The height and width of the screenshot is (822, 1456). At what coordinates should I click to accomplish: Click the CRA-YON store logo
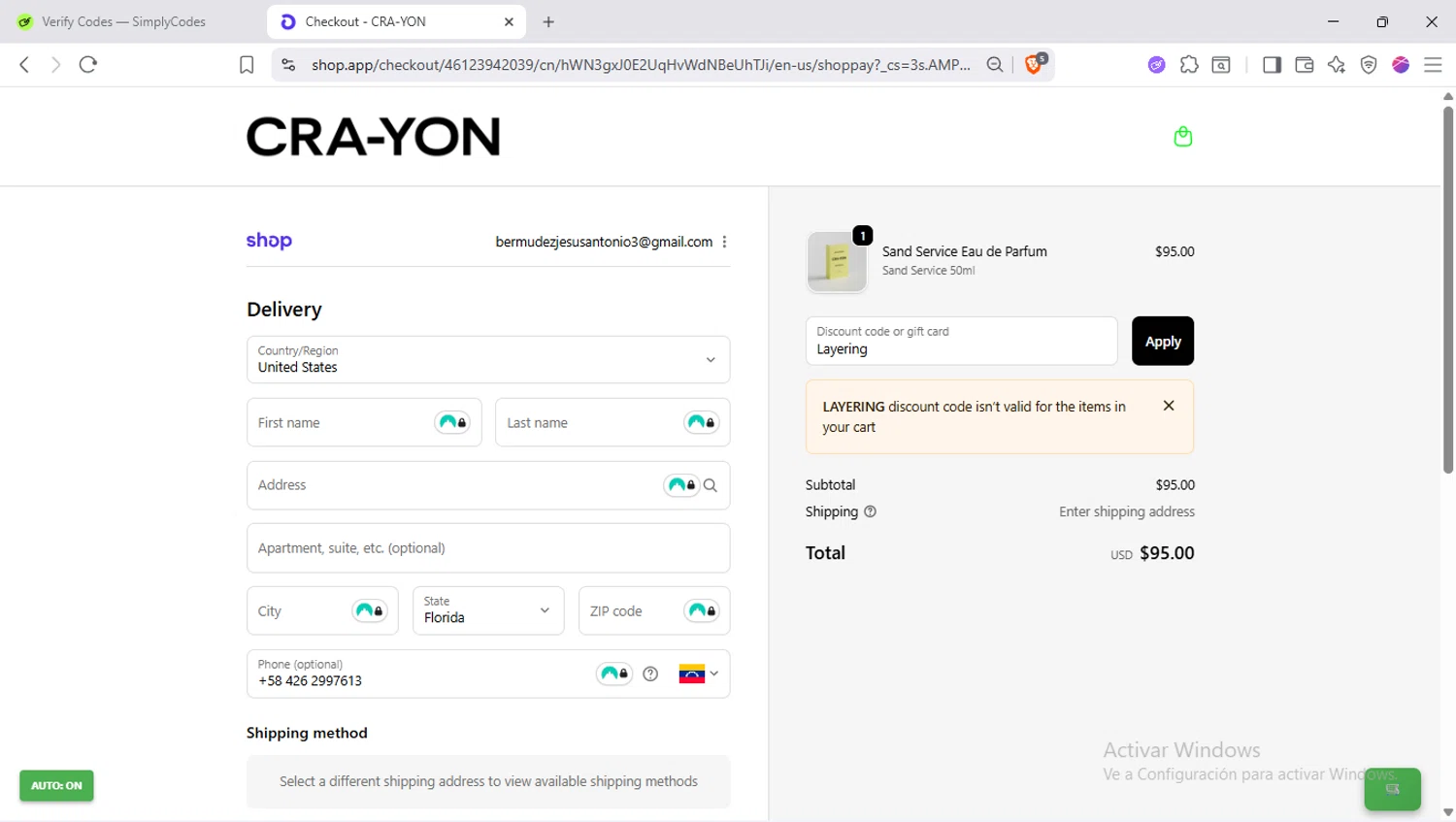(374, 137)
